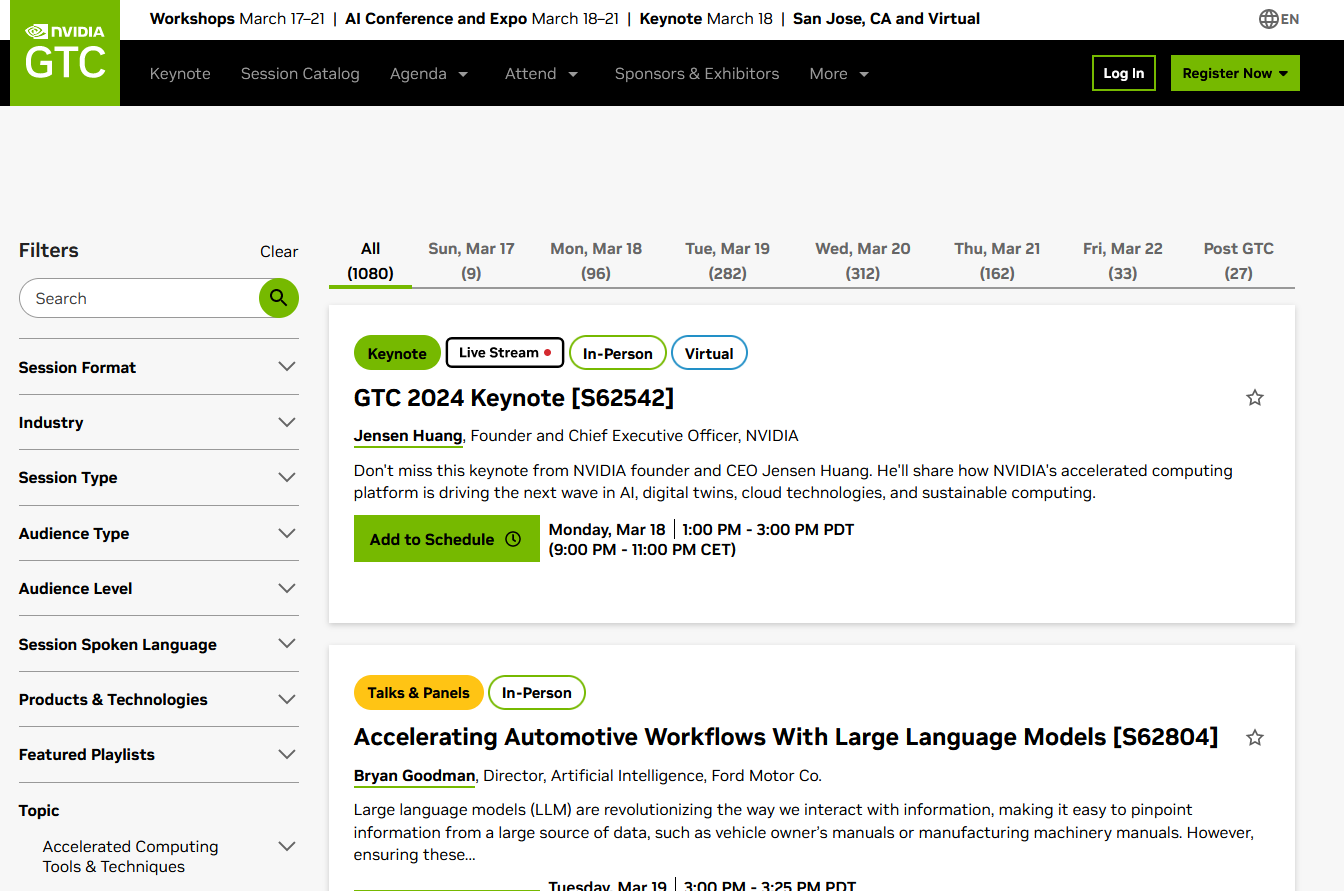
Task: Click the NVIDIA GTC logo
Action: tap(65, 53)
